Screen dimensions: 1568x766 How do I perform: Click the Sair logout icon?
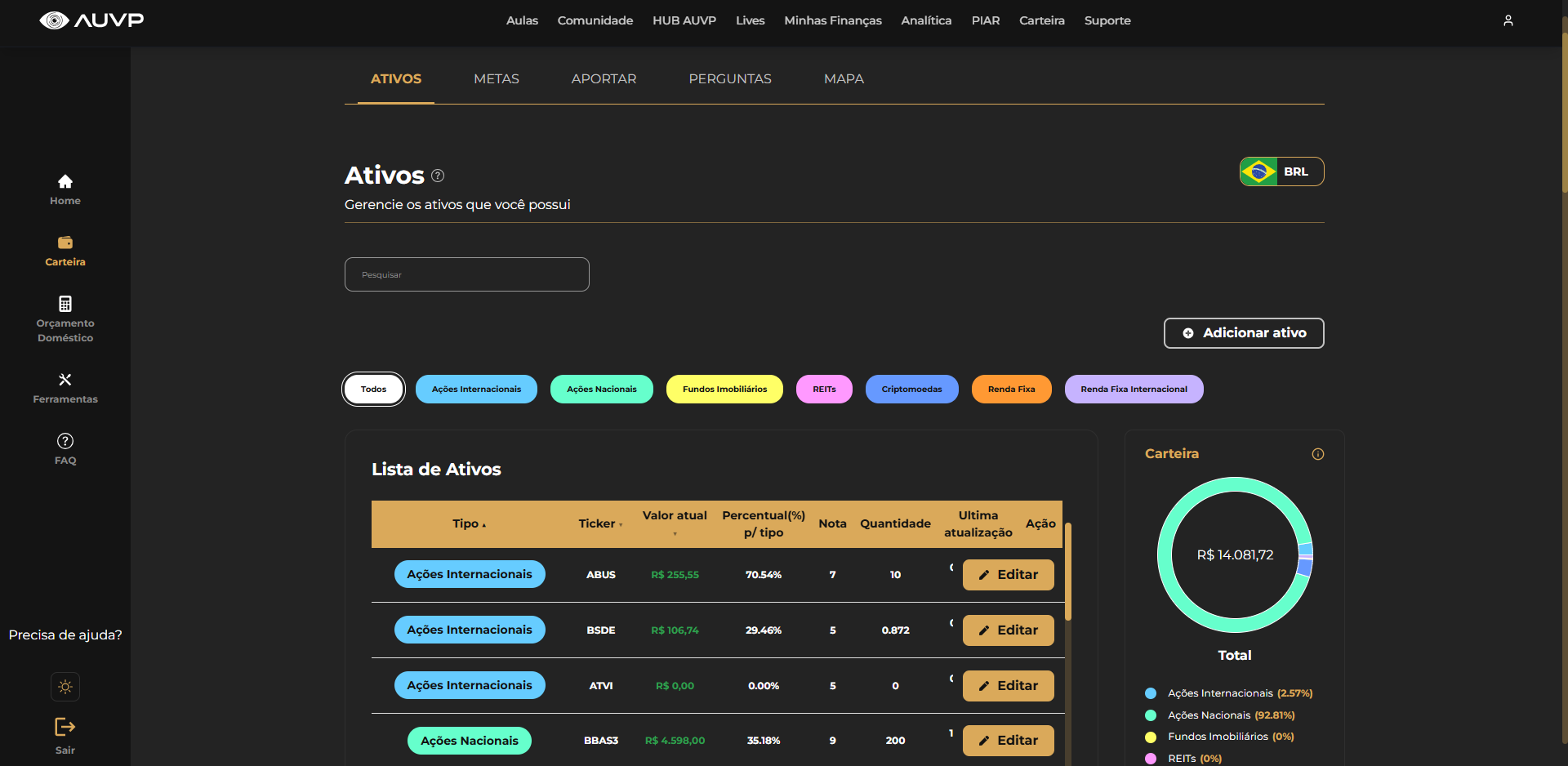(65, 727)
